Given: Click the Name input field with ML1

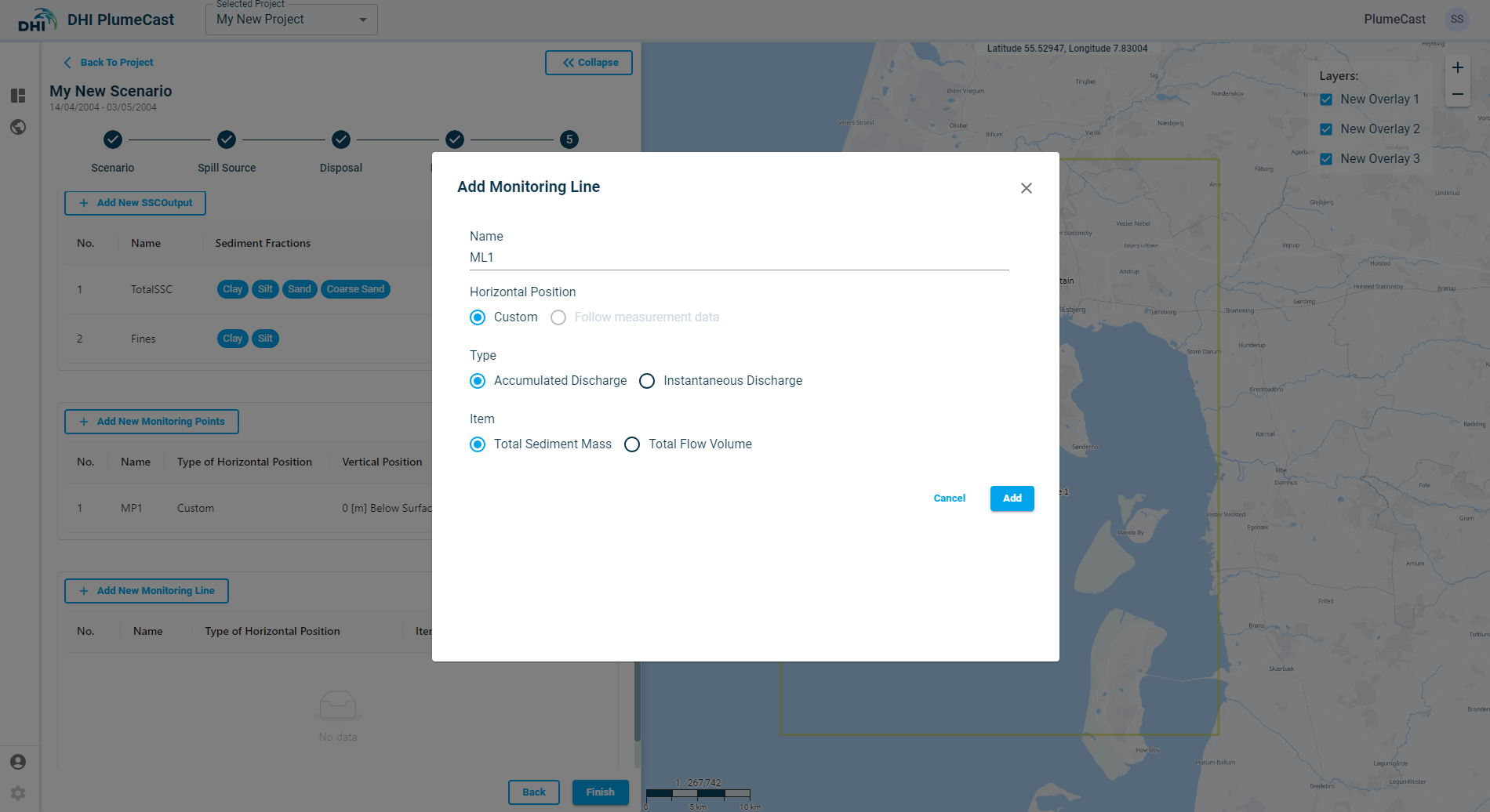Looking at the screenshot, I should 738,257.
